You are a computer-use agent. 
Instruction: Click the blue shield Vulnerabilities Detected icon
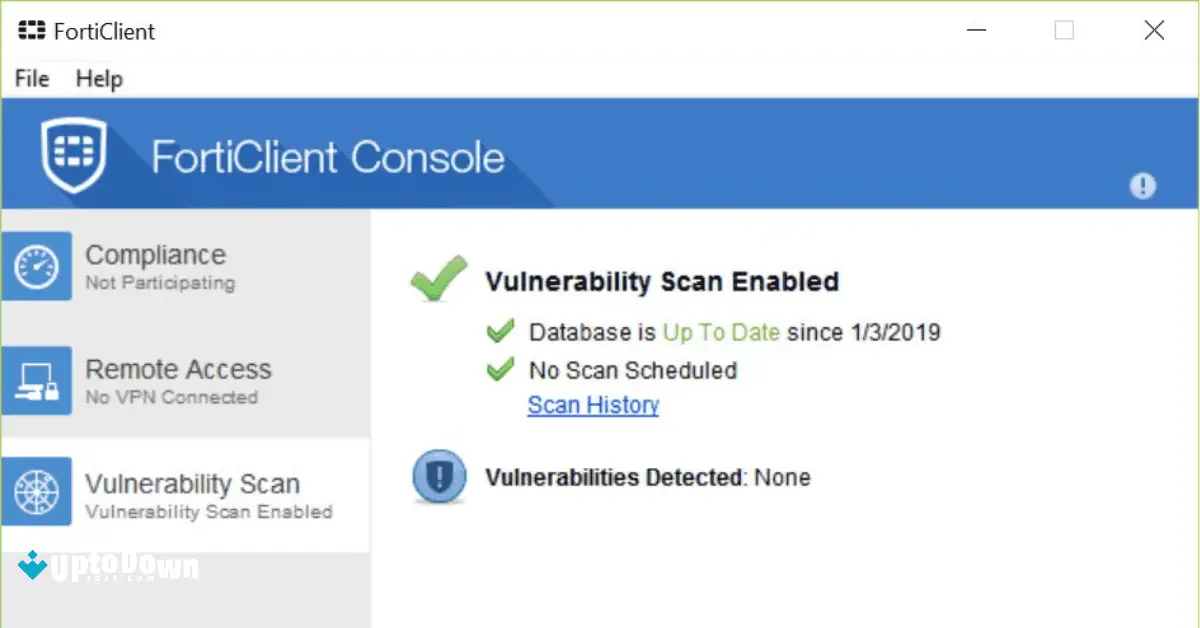(439, 477)
